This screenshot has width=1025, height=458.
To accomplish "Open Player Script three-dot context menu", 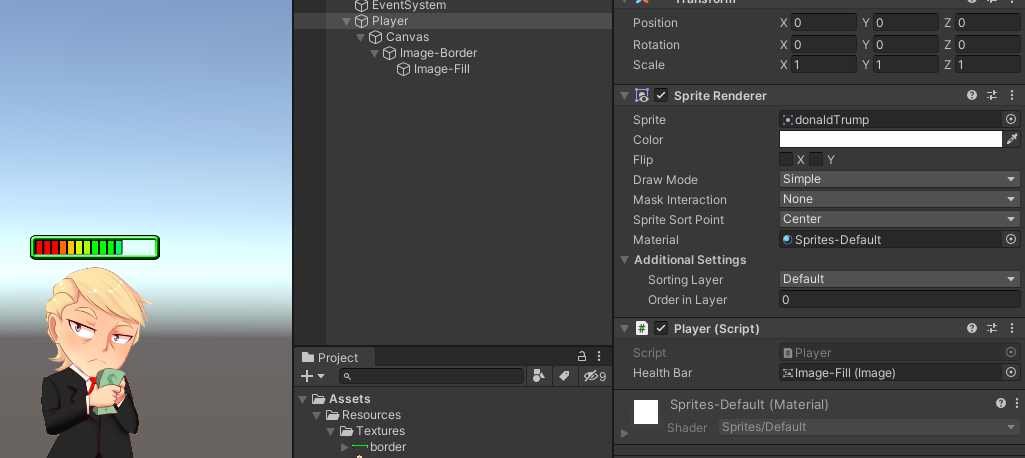I will point(1012,328).
